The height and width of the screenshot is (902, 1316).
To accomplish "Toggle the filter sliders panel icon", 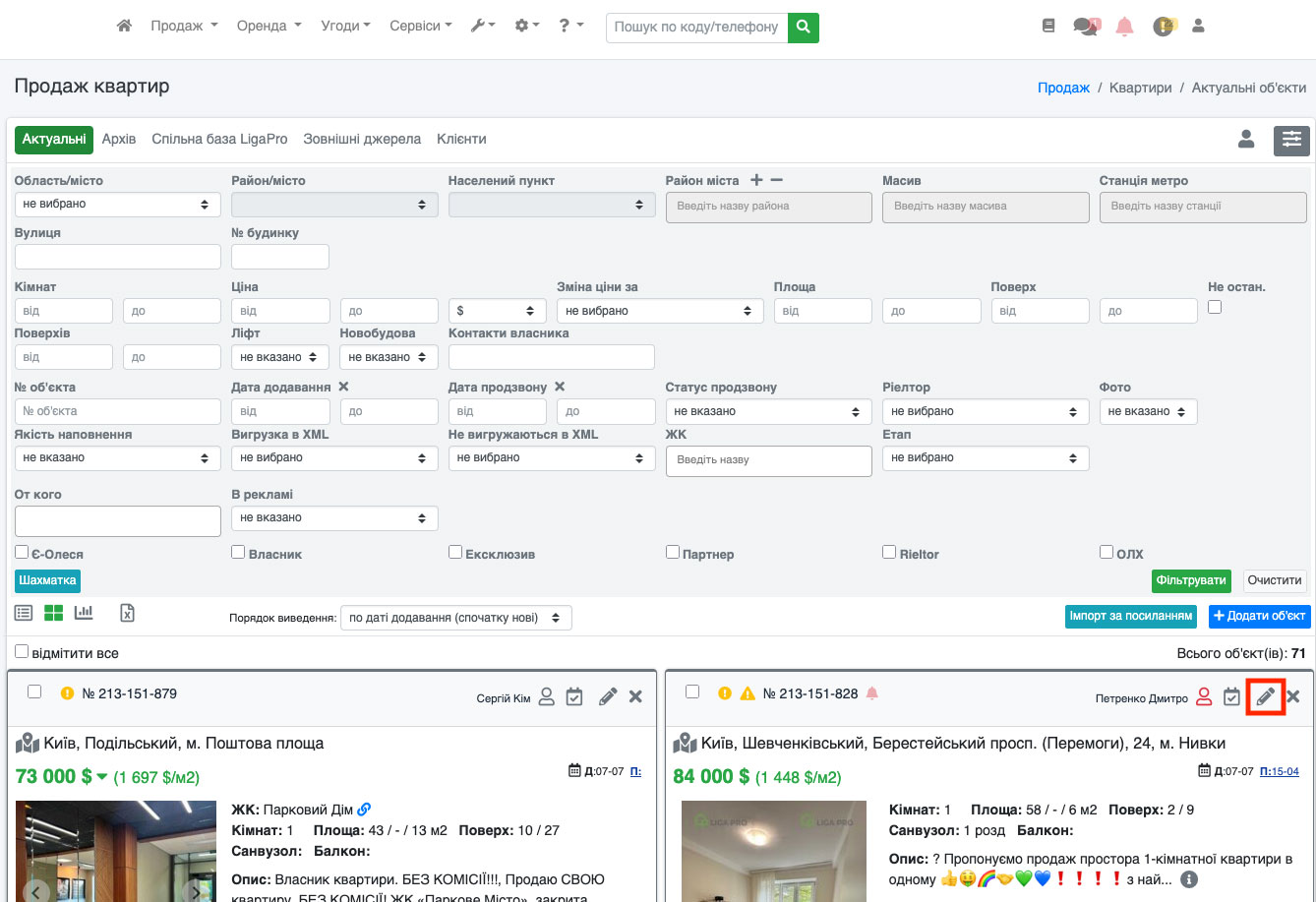I will [x=1291, y=141].
